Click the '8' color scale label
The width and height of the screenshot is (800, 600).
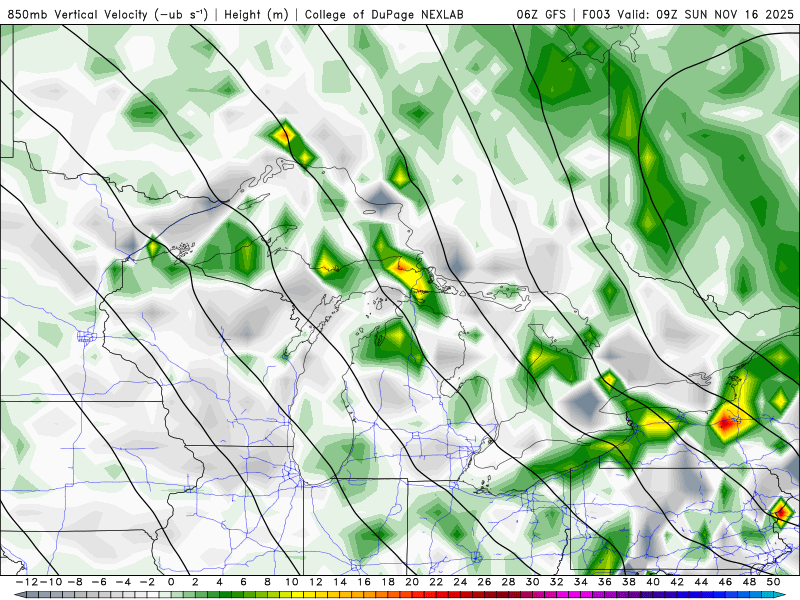point(267,582)
